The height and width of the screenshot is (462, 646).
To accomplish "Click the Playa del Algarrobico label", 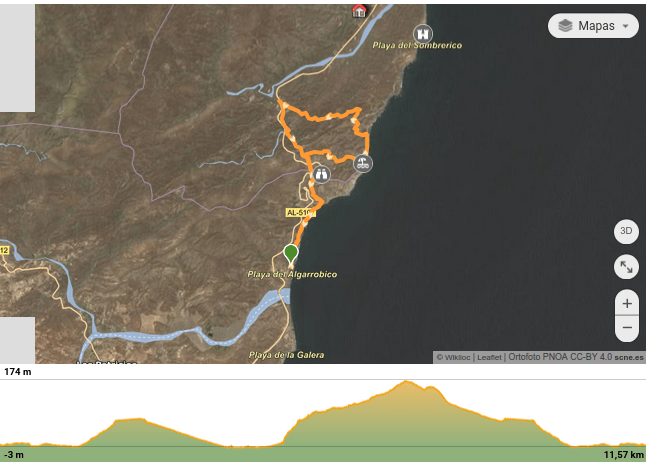I will (x=291, y=274).
